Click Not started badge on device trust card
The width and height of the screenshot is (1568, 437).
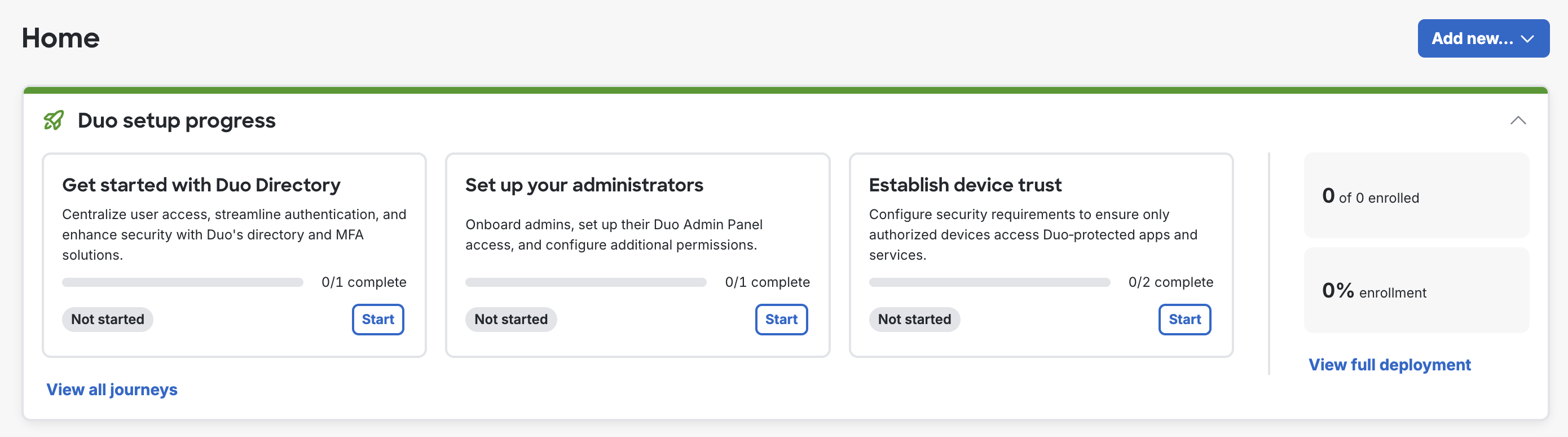click(914, 319)
